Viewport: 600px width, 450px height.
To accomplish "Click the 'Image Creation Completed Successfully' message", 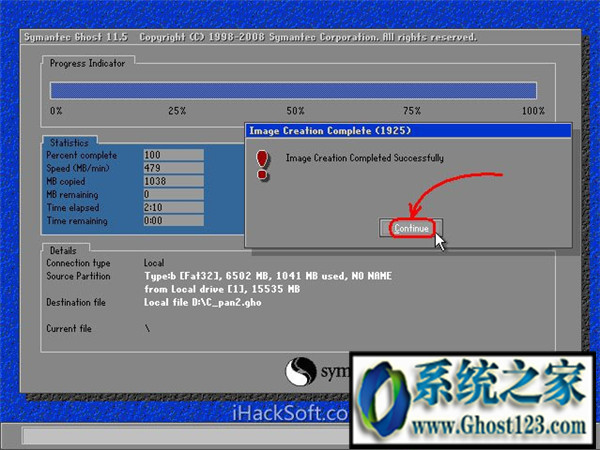I will [x=365, y=158].
